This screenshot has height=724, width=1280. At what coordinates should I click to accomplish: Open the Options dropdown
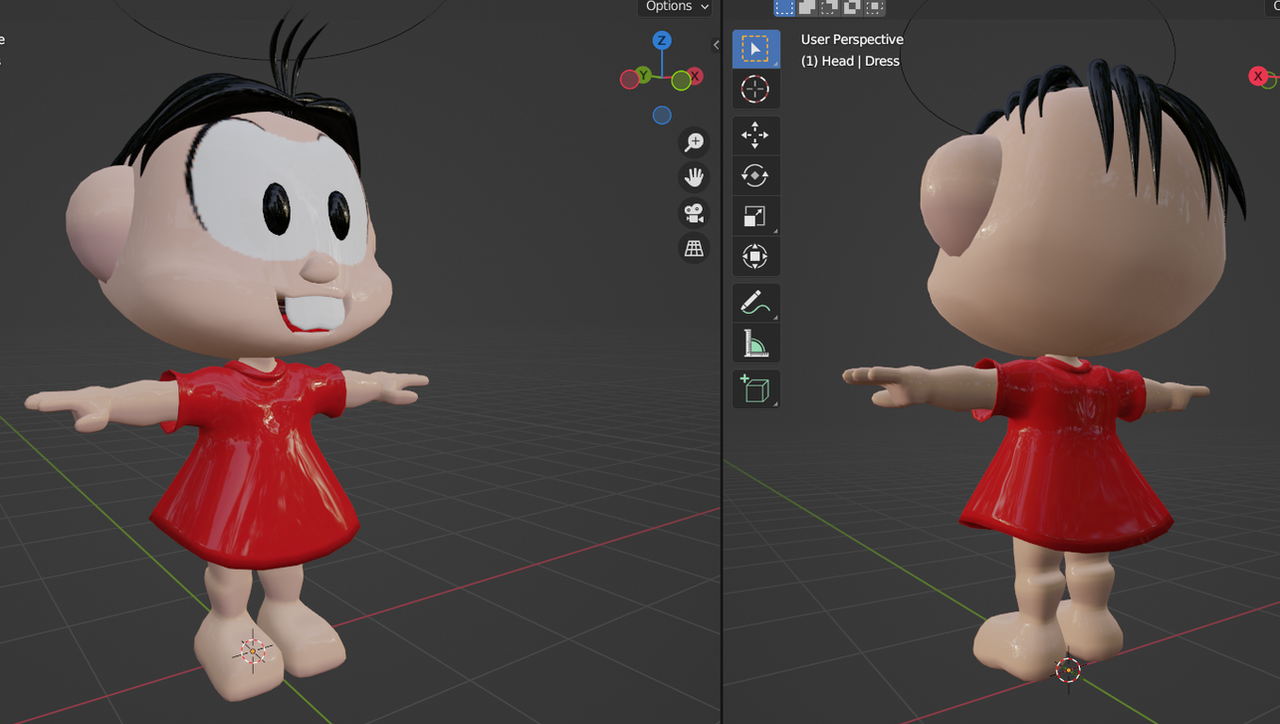[x=677, y=7]
